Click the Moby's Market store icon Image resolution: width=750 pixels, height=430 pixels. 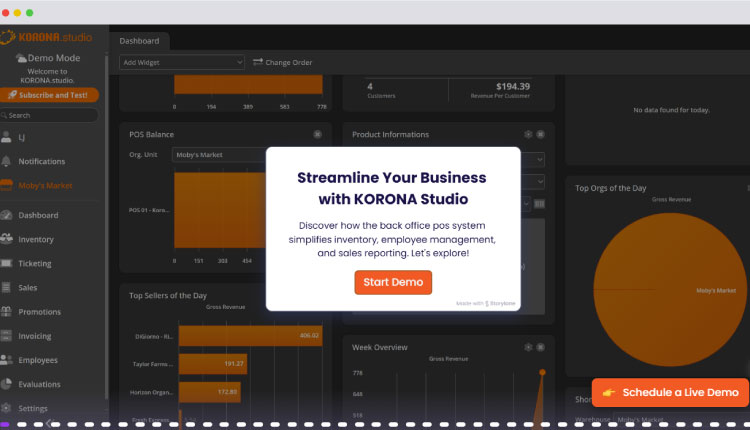pos(6,185)
